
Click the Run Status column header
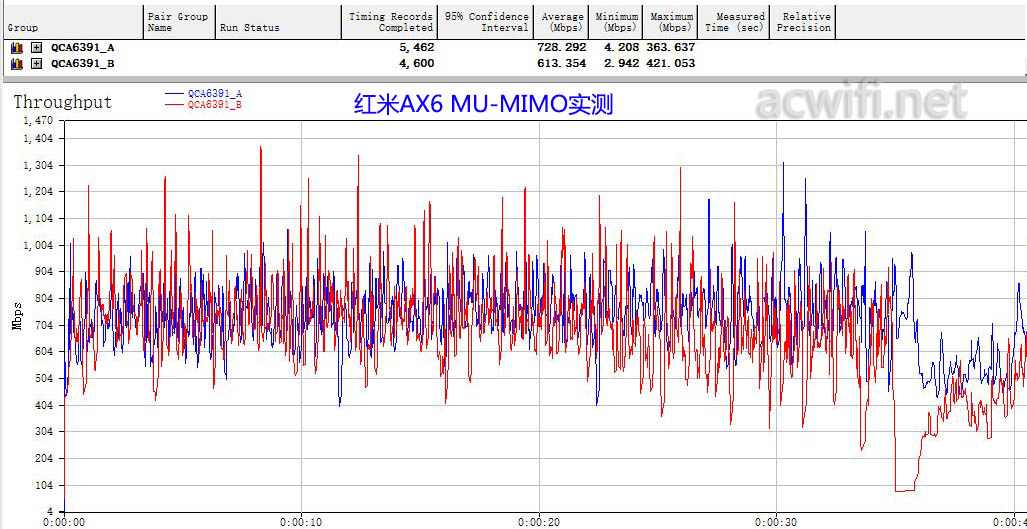278,22
